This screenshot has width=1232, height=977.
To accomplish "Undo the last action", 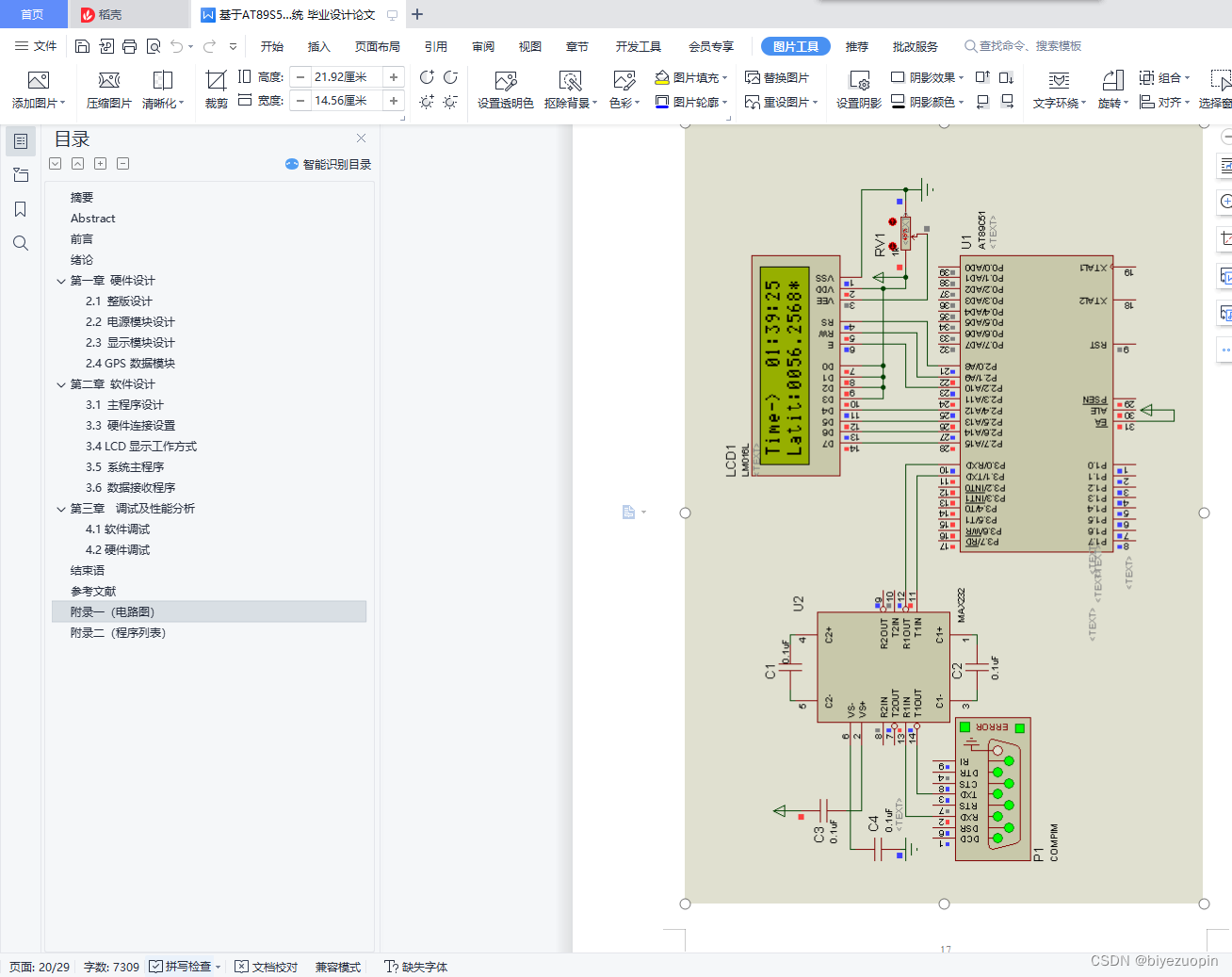I will click(176, 46).
